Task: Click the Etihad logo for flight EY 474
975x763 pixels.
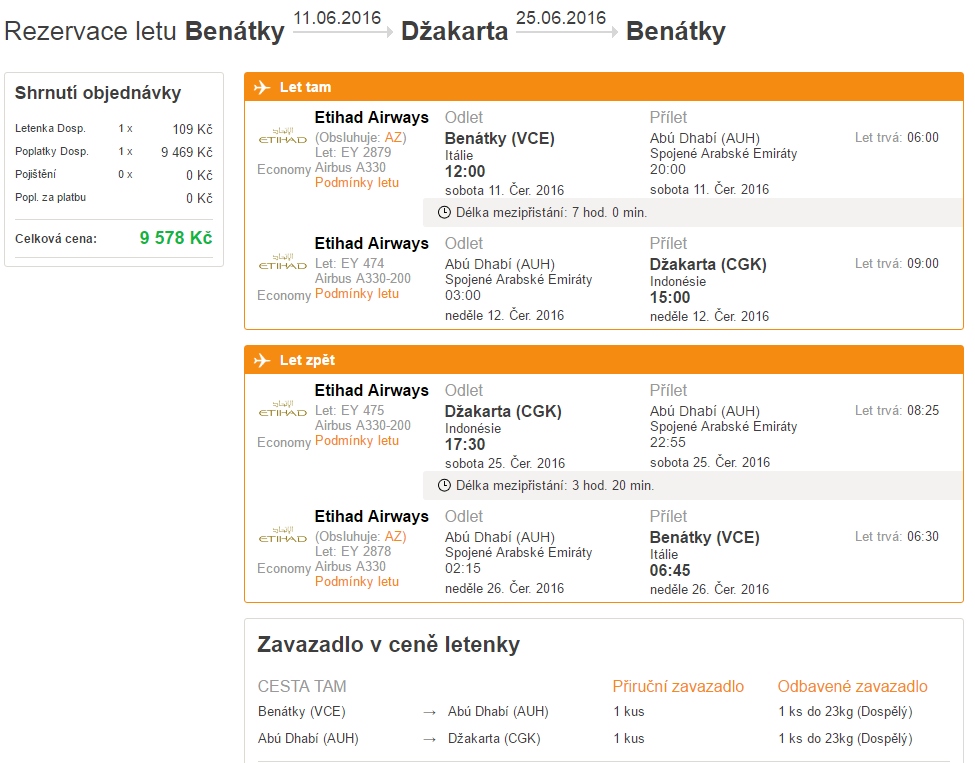Action: (x=283, y=262)
